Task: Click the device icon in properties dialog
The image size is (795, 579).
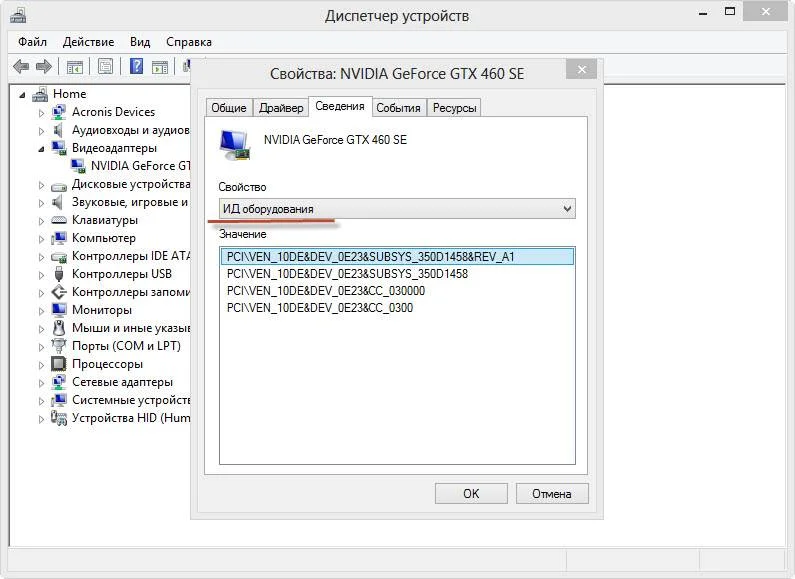Action: 235,145
